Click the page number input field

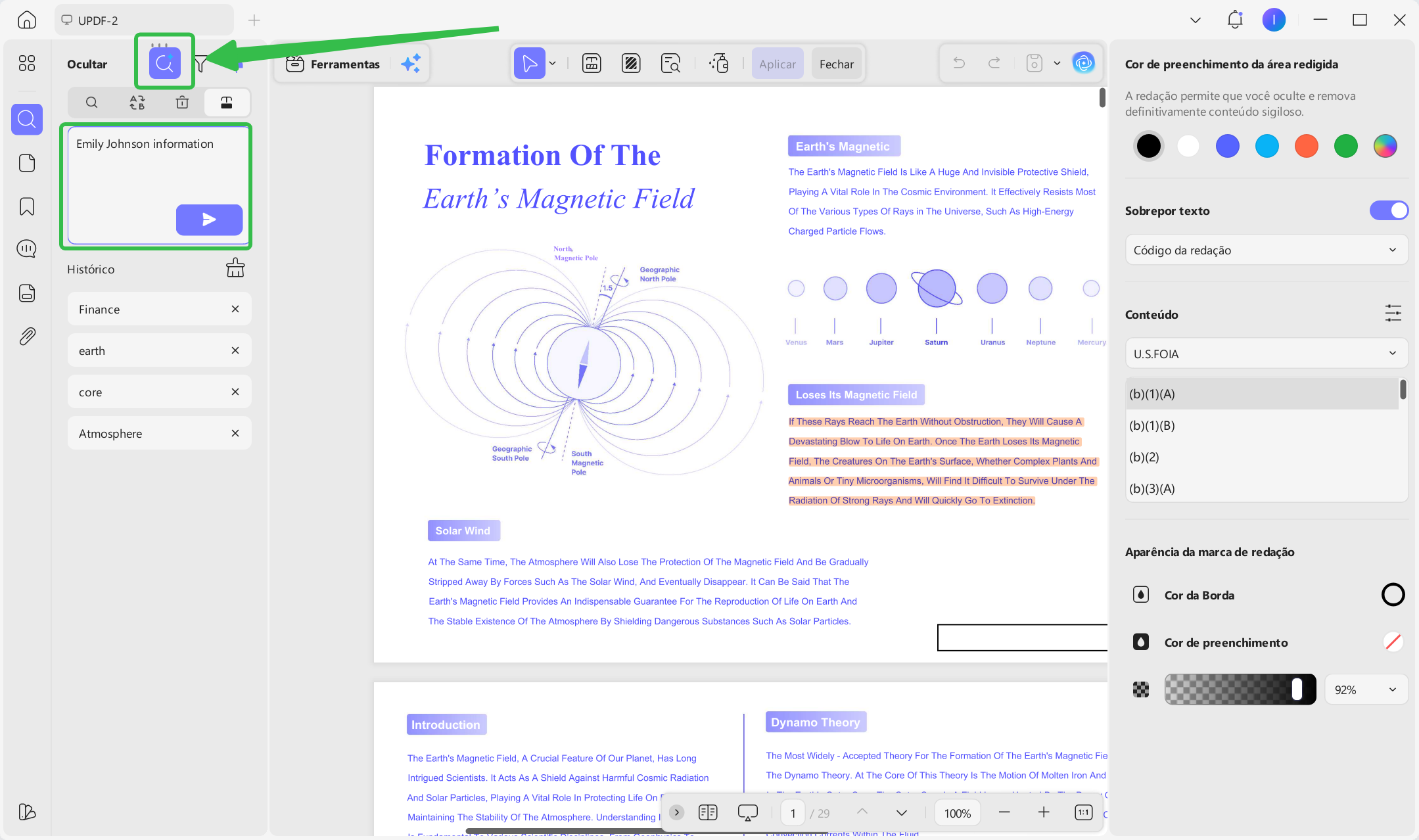(793, 813)
